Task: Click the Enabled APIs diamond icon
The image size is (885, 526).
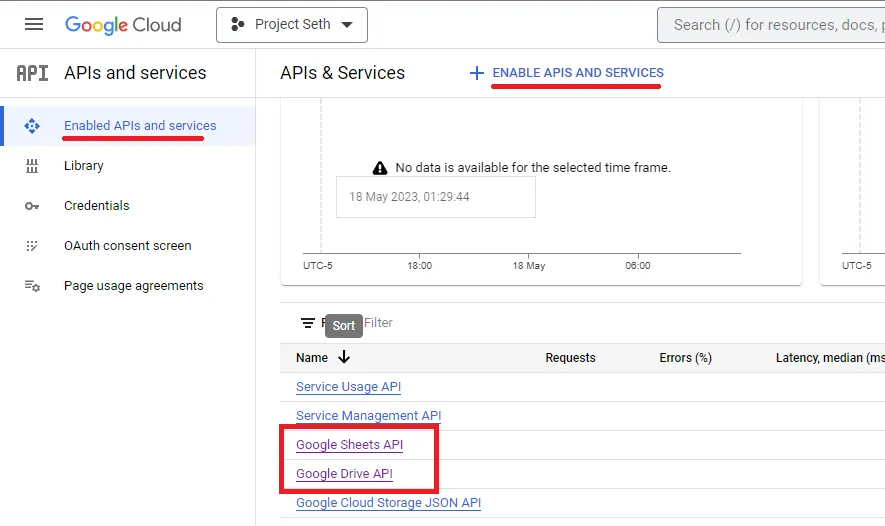Action: (32, 126)
